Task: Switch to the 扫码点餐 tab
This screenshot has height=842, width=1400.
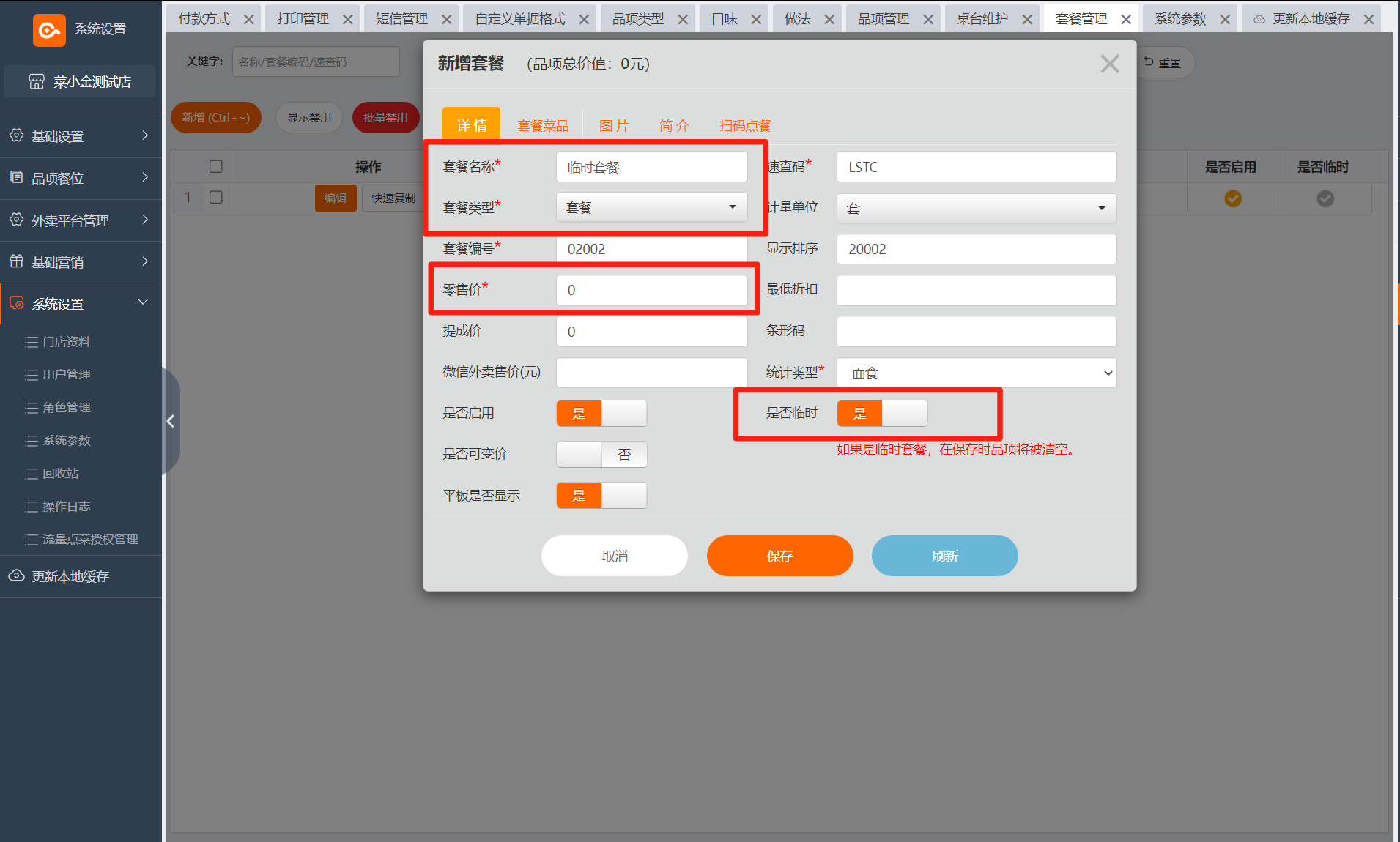Action: (745, 126)
